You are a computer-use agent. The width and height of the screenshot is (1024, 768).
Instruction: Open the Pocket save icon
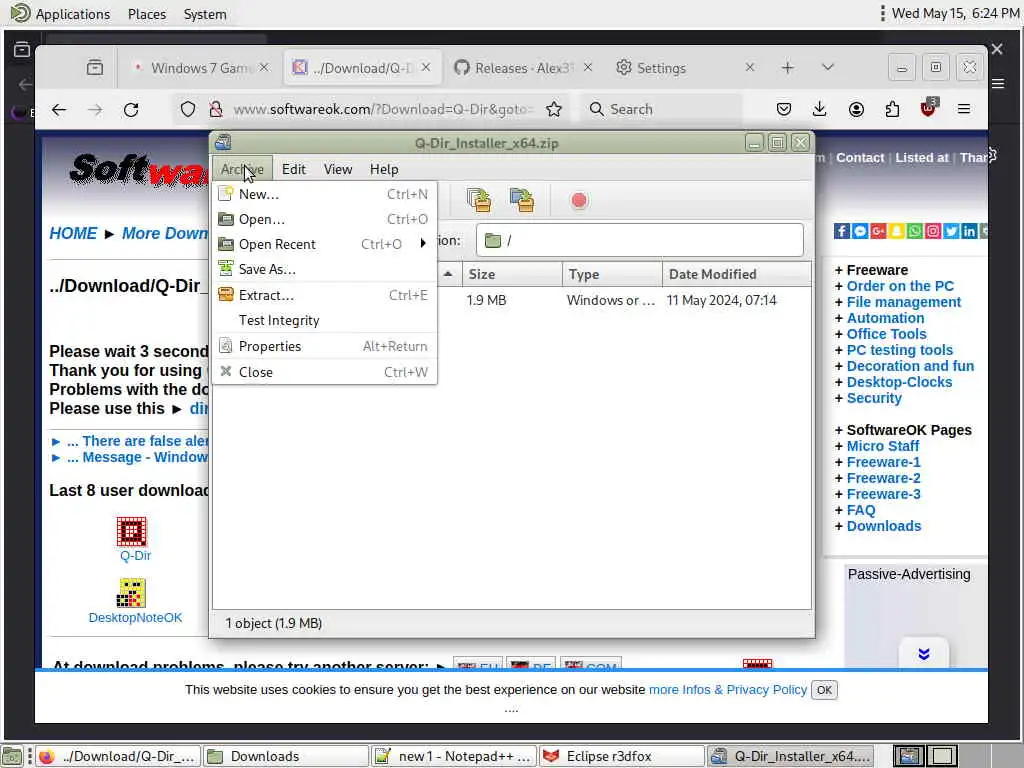pyautogui.click(x=784, y=109)
